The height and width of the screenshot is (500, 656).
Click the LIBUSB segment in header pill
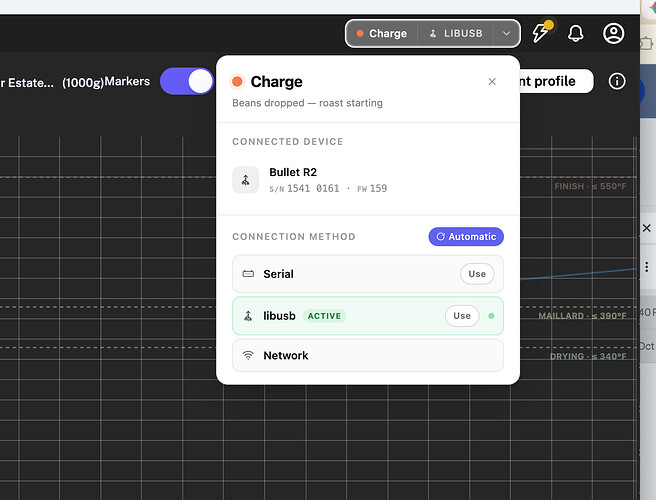coord(456,33)
